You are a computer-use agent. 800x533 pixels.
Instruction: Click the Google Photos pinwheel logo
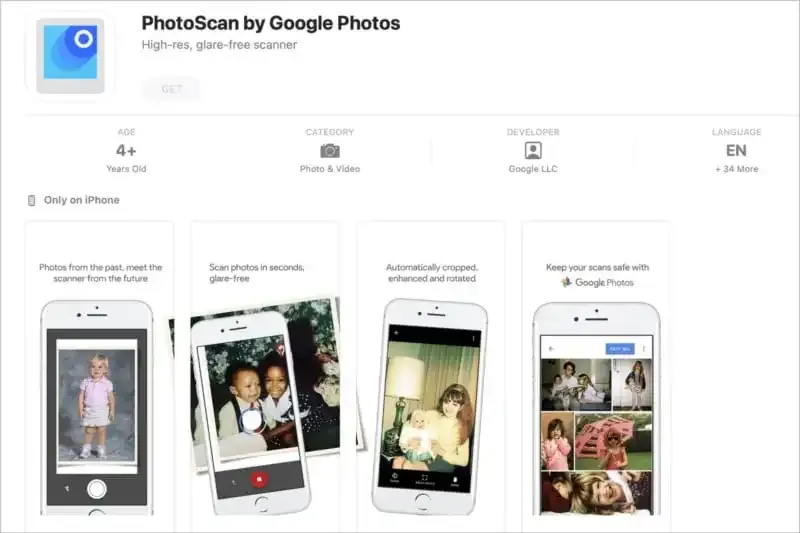coord(566,282)
